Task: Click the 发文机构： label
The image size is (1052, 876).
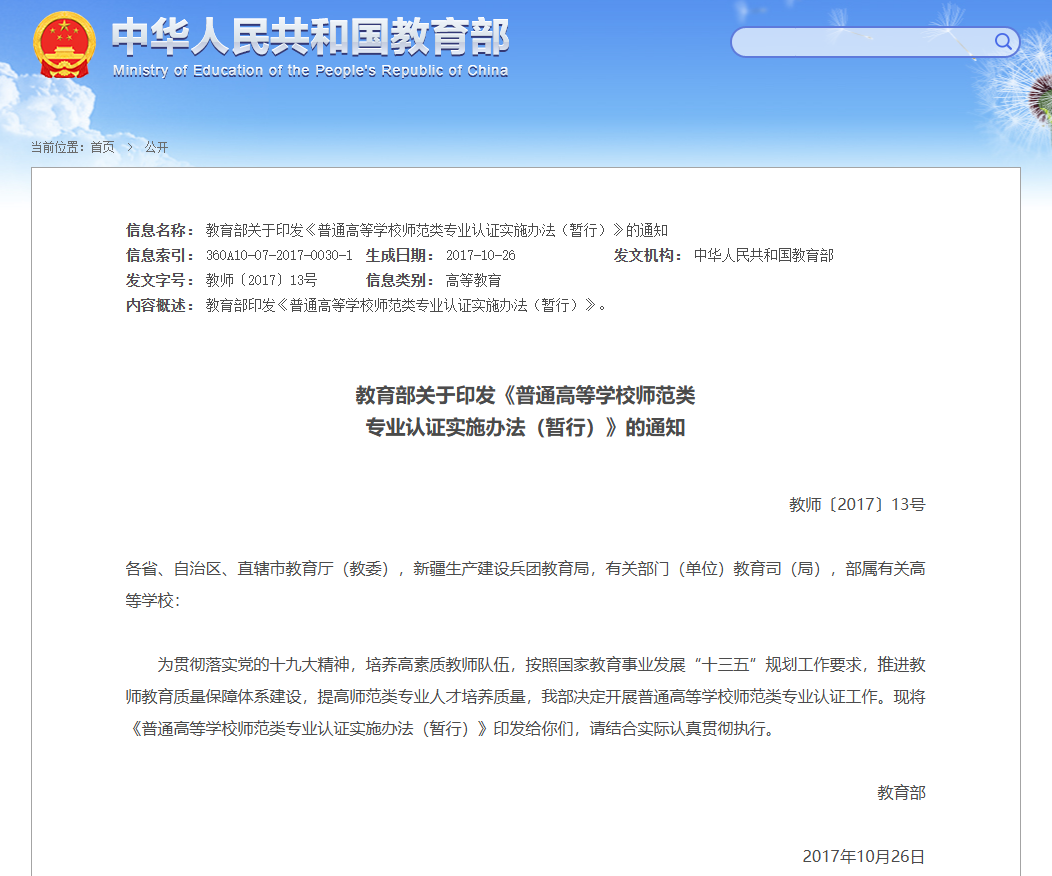Action: pos(649,256)
